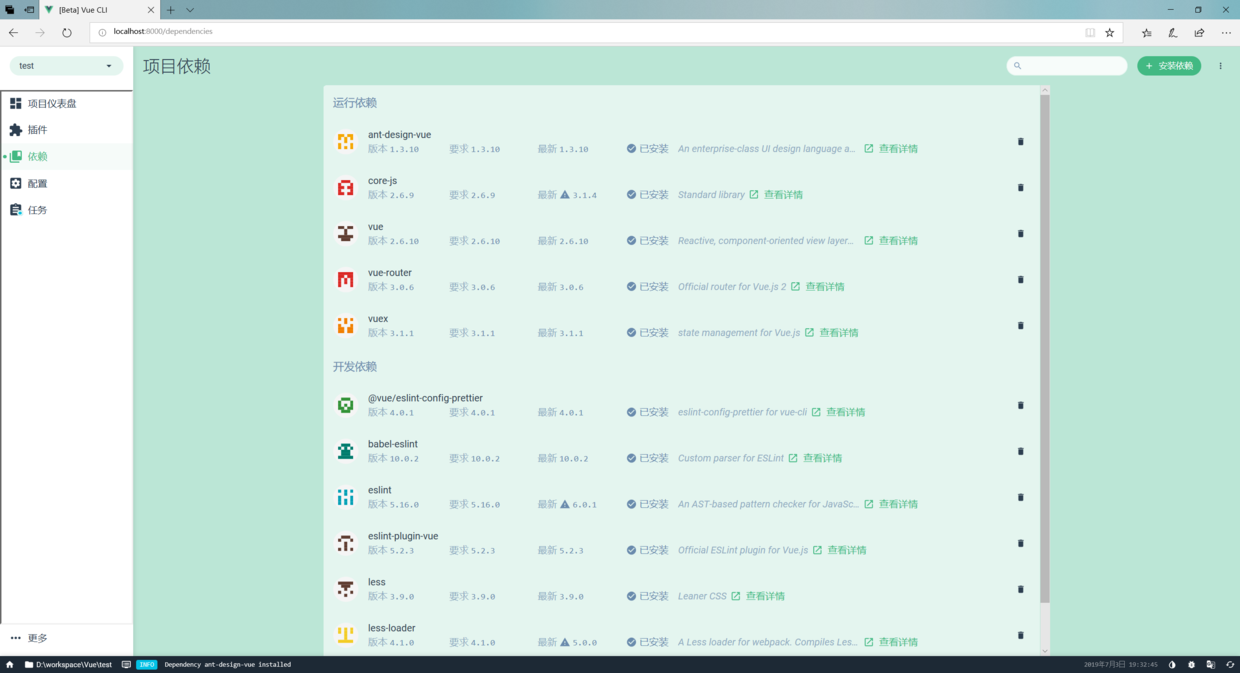Screen dimensions: 1240x673
Task: Click the 运行依赖 section heading
Action: click(355, 103)
